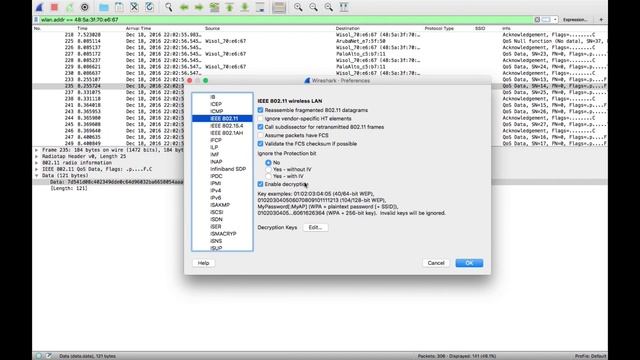Viewport: 640px width, 360px height.
Task: Click the display filter input field
Action: (x=286, y=20)
